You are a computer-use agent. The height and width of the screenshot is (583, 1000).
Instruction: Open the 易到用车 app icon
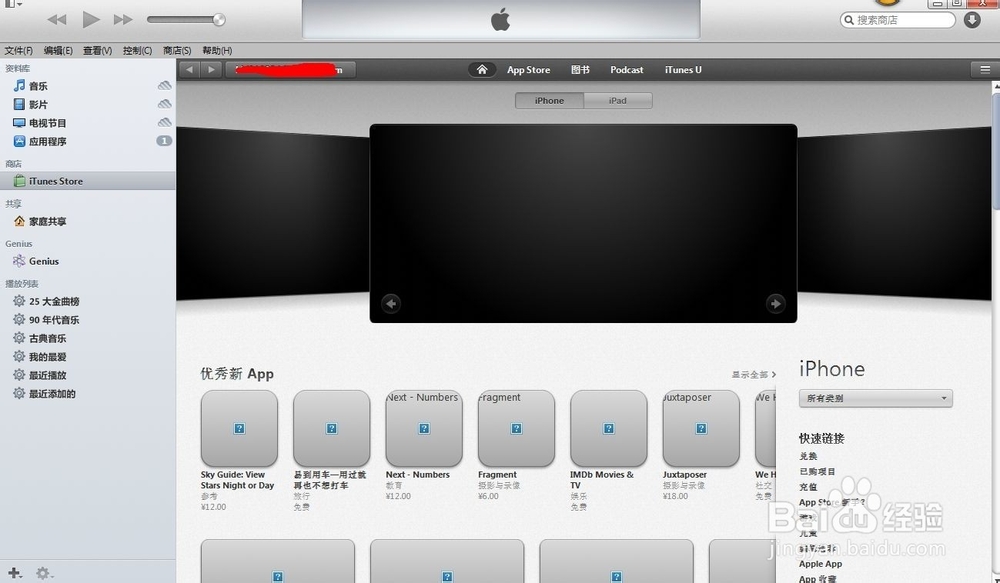(x=332, y=428)
